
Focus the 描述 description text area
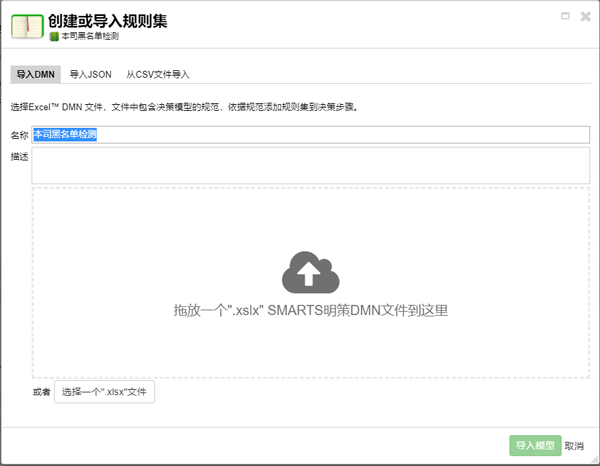pos(310,165)
